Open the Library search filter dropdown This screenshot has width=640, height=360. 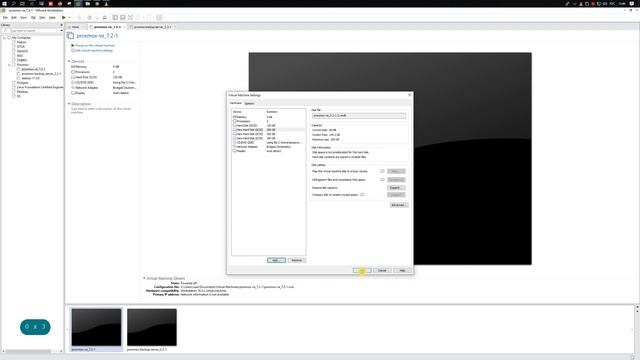click(61, 31)
